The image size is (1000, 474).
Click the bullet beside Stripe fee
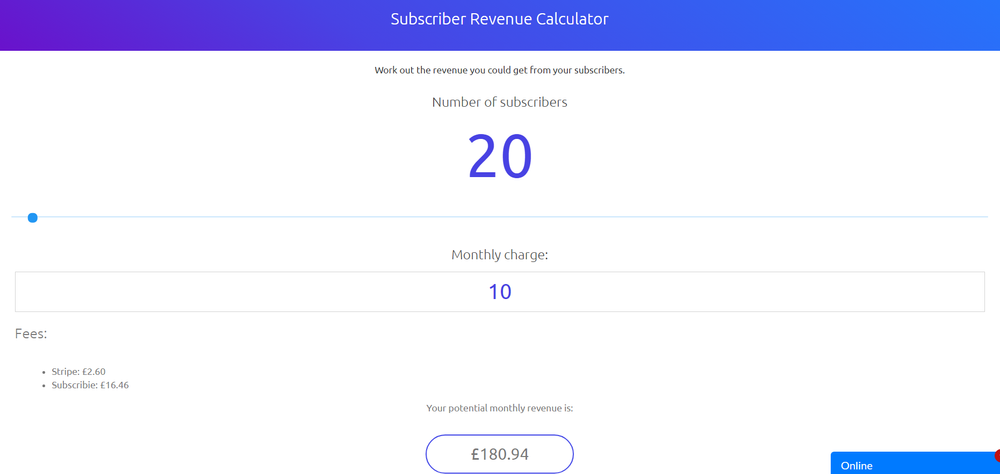pyautogui.click(x=44, y=372)
